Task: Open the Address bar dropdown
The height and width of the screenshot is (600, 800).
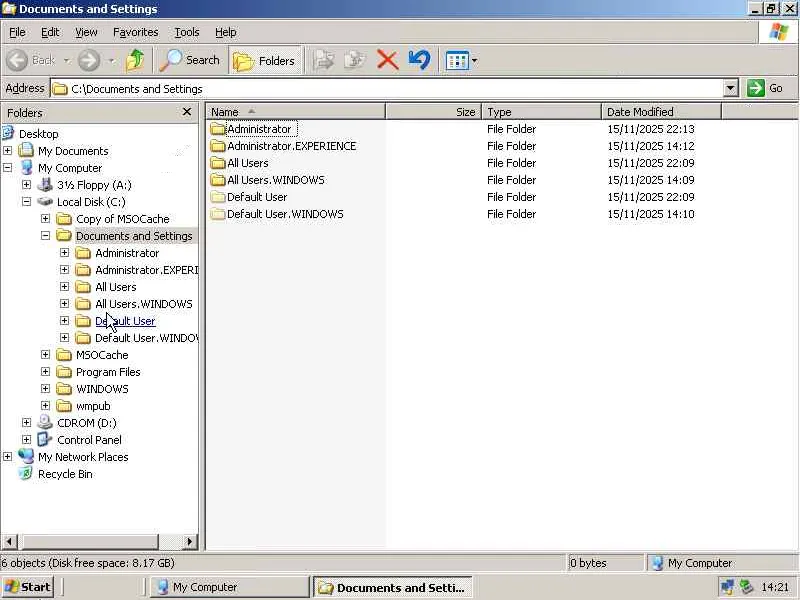Action: point(731,88)
